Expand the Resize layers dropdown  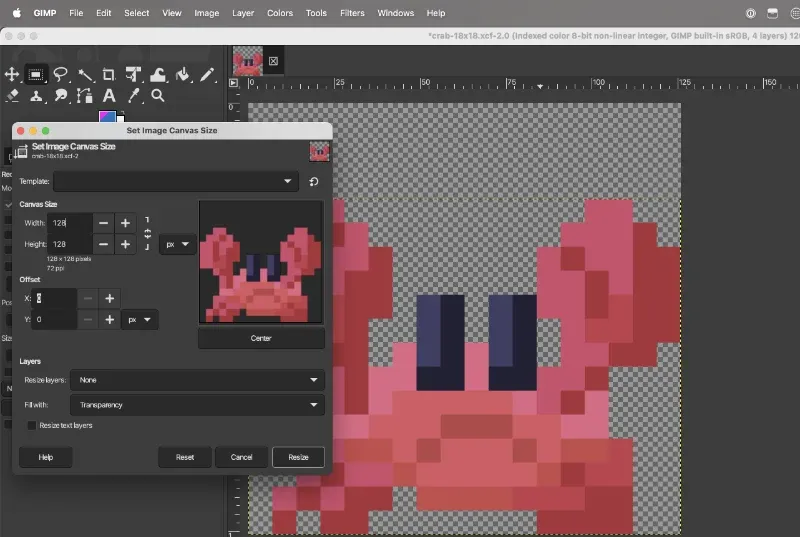coord(197,380)
